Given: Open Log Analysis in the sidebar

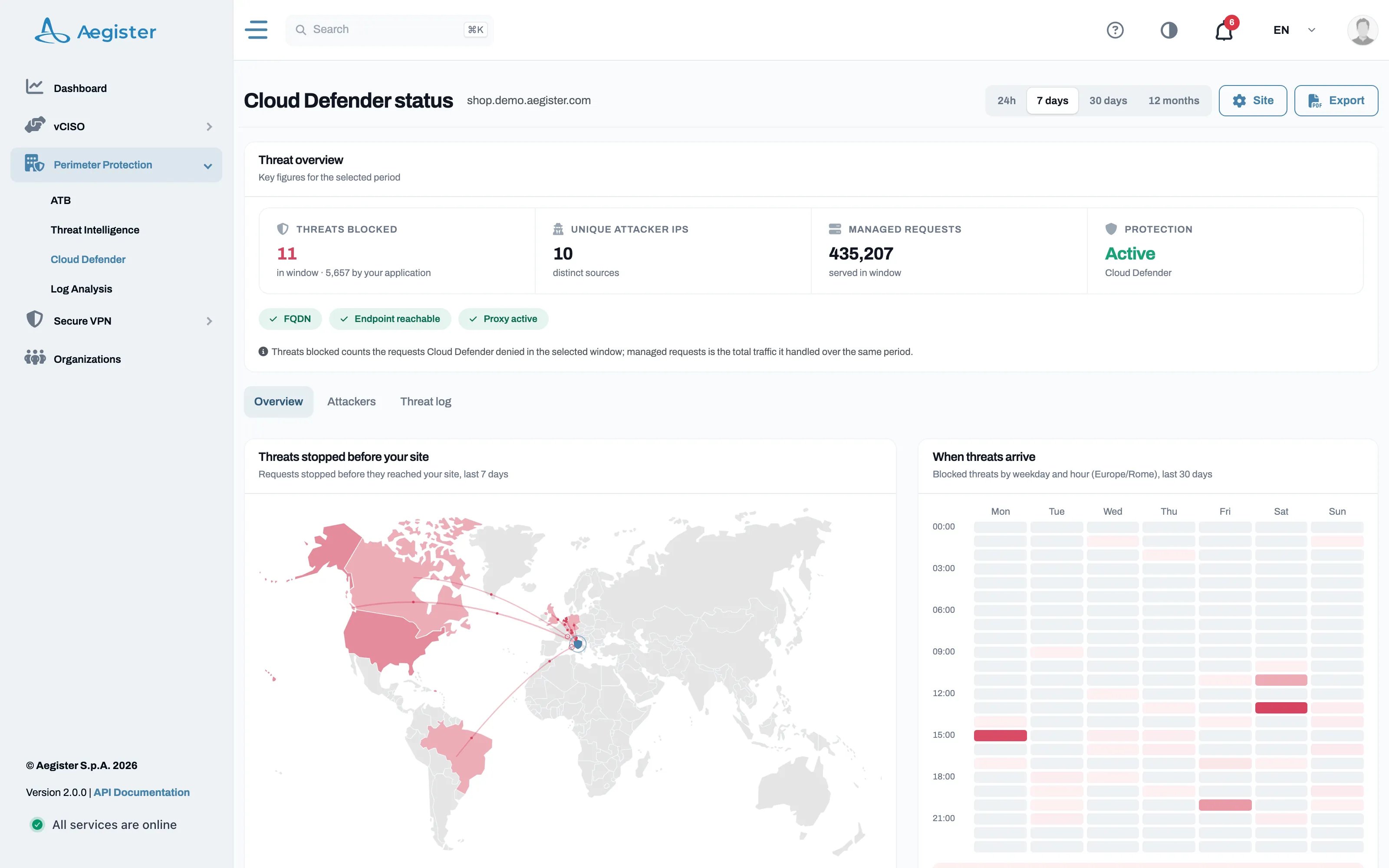Looking at the screenshot, I should point(81,289).
